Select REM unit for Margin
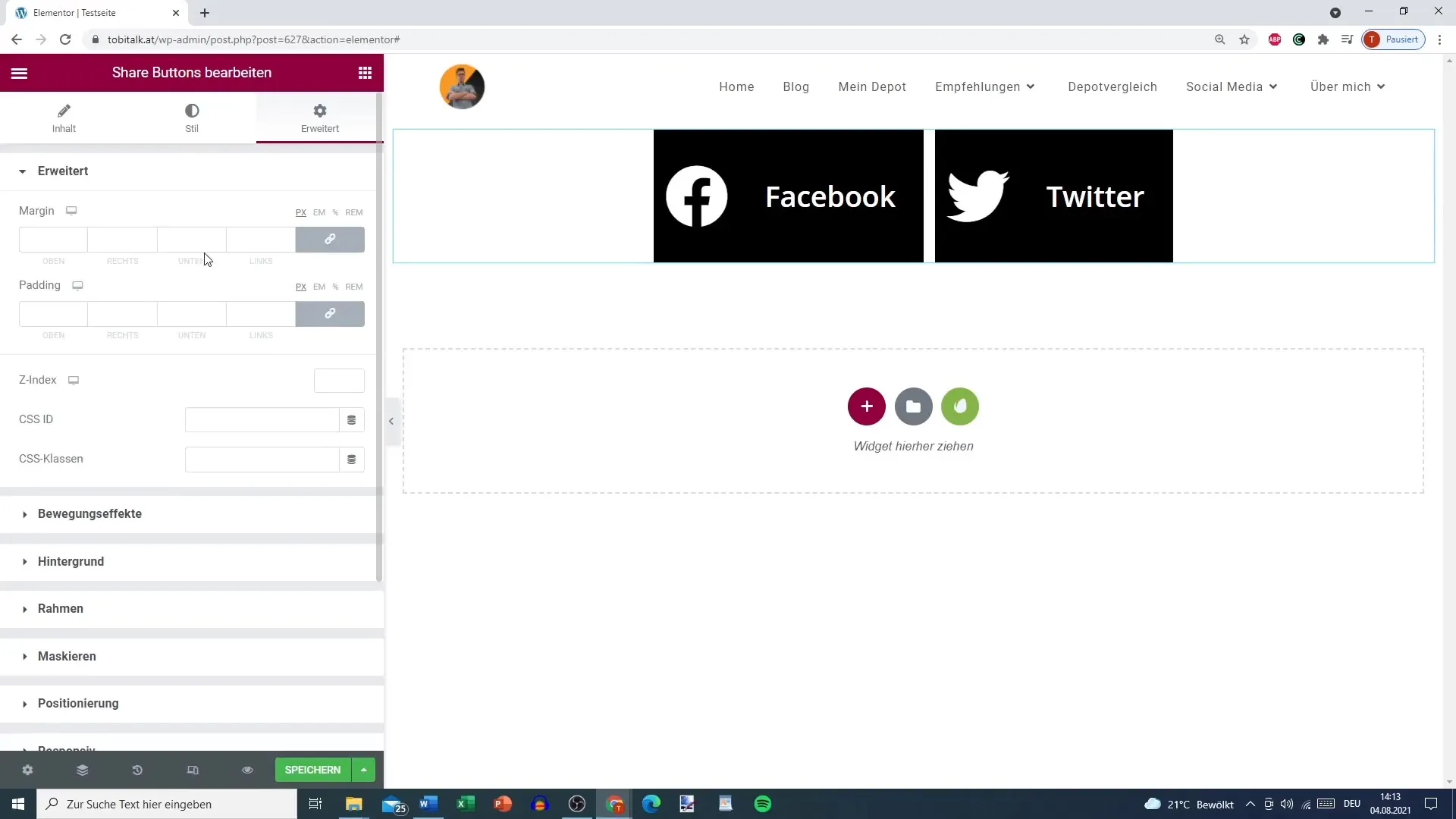 354,212
